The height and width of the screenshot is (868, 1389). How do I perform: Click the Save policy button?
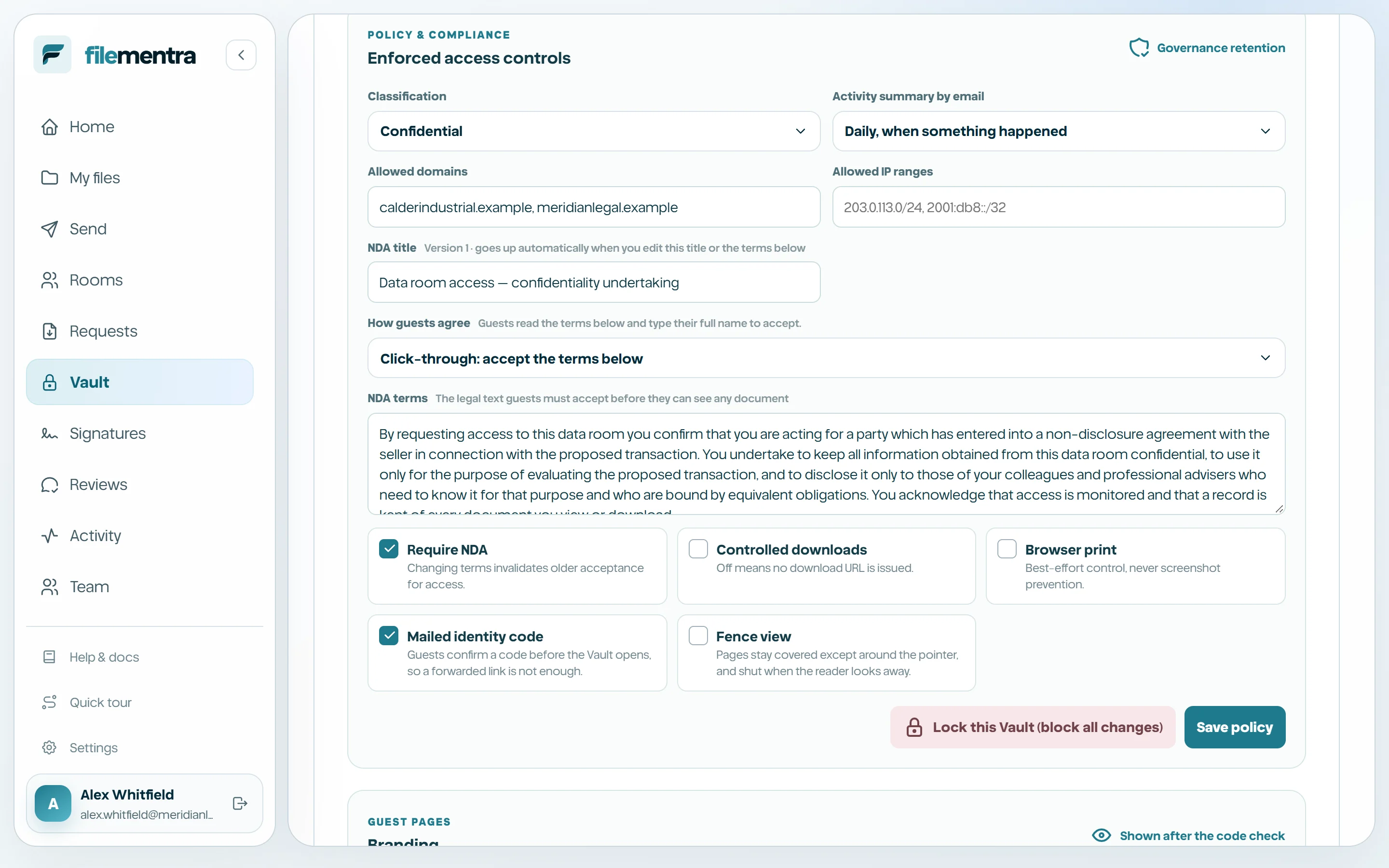tap(1234, 727)
